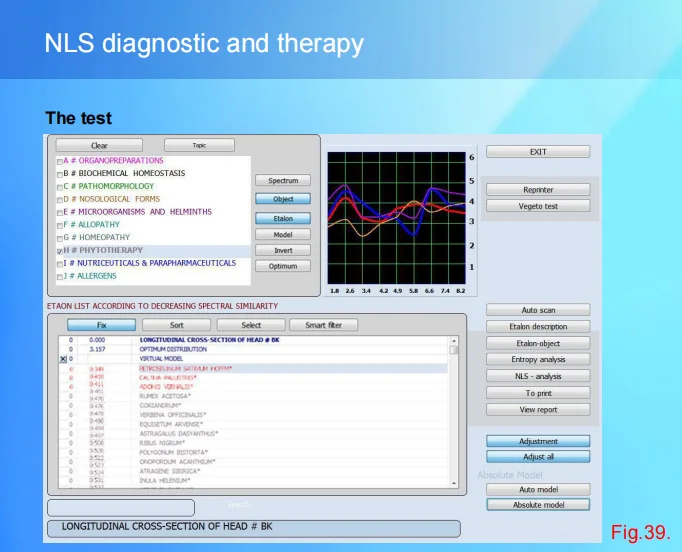Toggle the Object button
The width and height of the screenshot is (682, 552).
[x=283, y=199]
